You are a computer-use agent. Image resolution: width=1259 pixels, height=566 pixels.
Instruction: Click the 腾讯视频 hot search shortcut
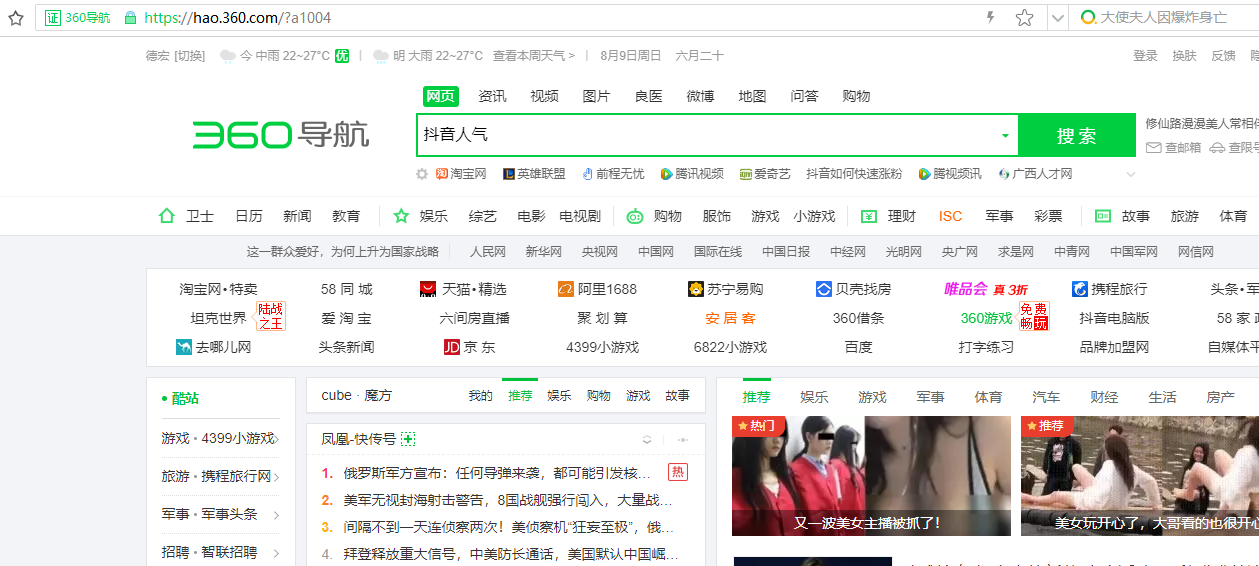(692, 174)
